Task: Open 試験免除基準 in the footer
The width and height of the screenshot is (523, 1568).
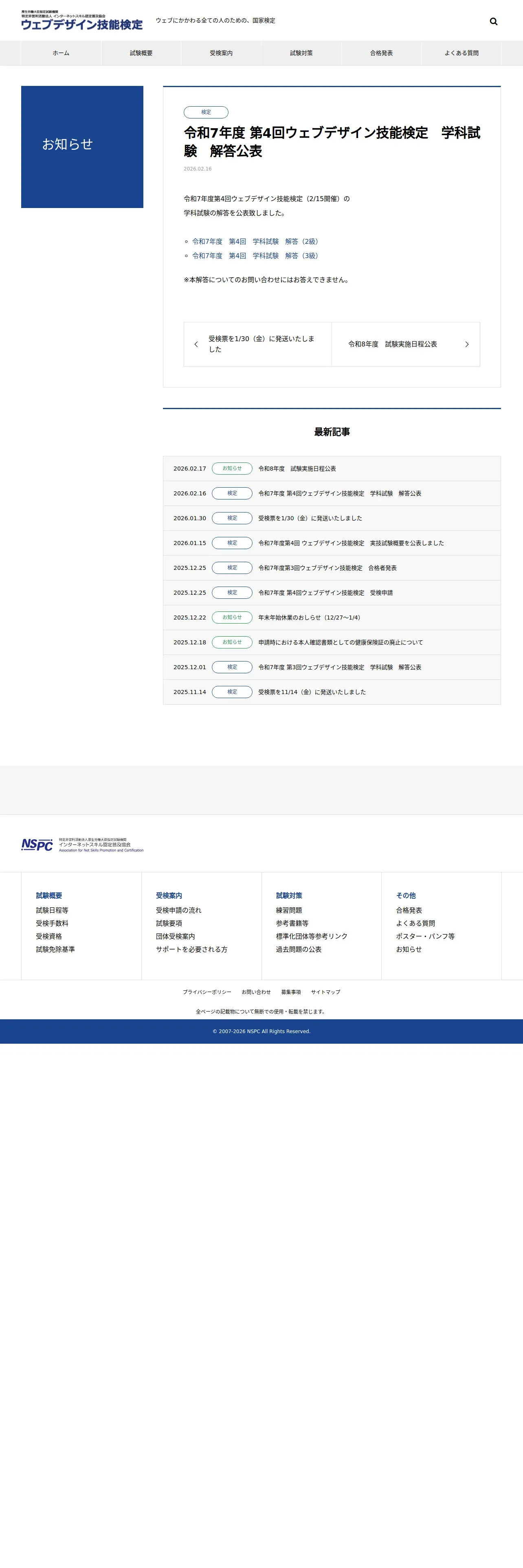Action: tap(55, 950)
